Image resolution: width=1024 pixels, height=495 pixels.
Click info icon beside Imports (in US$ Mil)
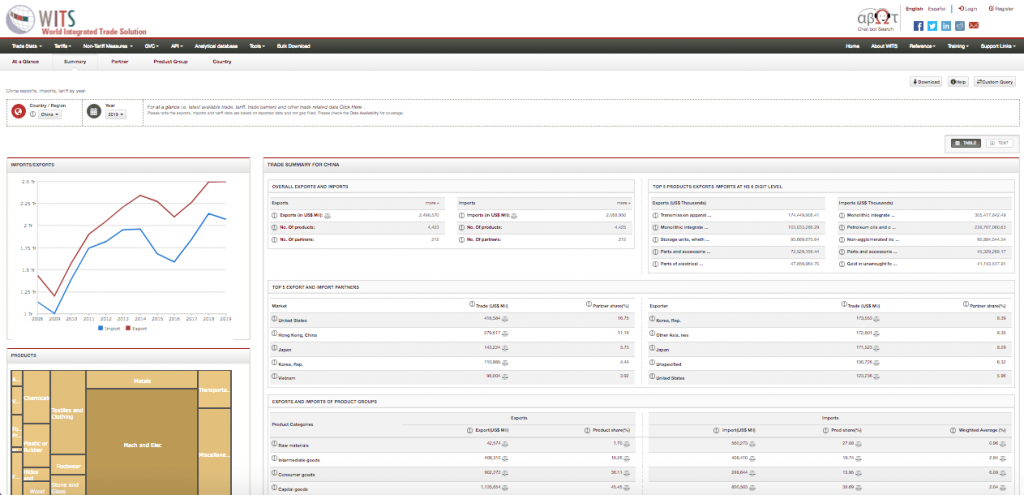click(x=462, y=216)
